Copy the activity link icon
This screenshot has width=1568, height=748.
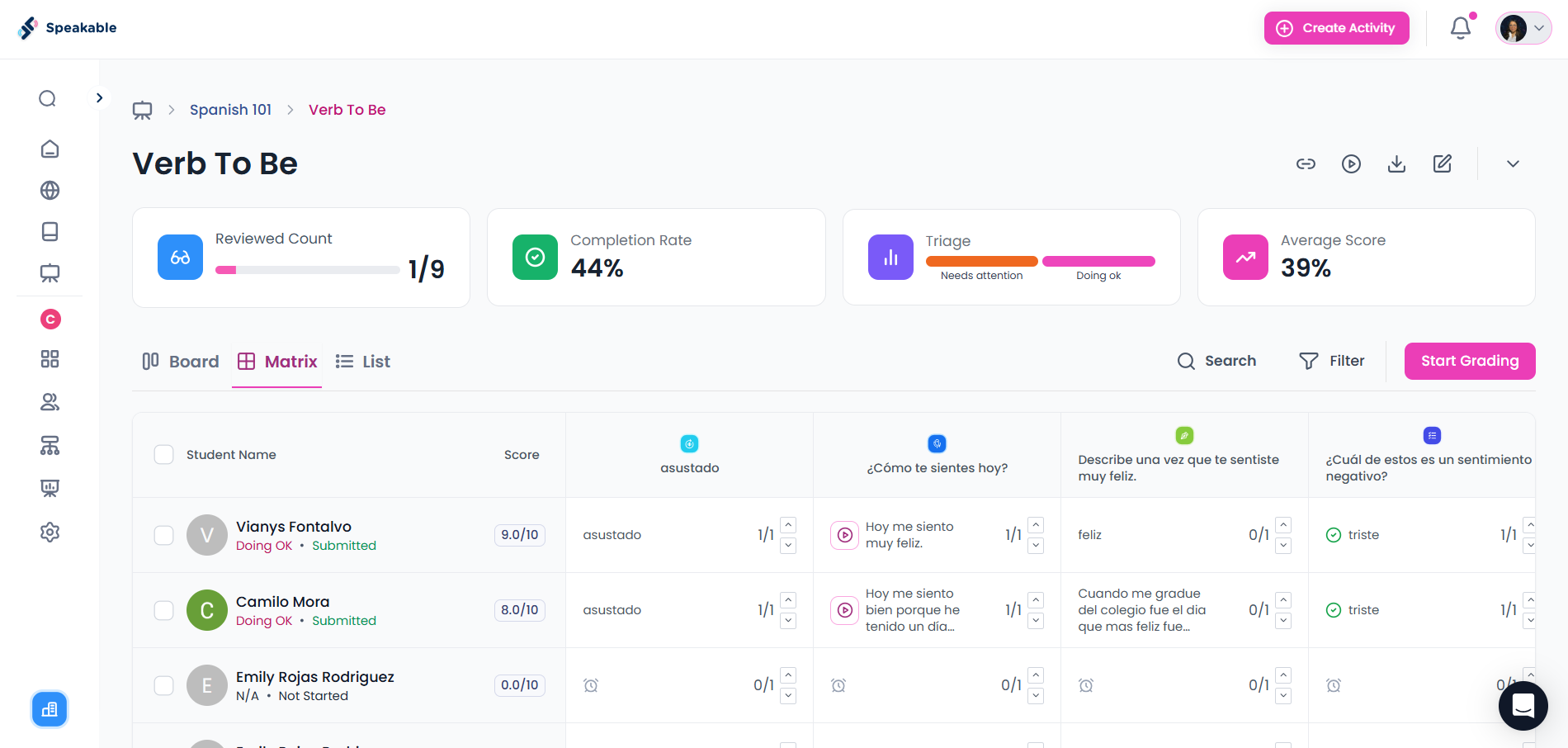tap(1306, 163)
